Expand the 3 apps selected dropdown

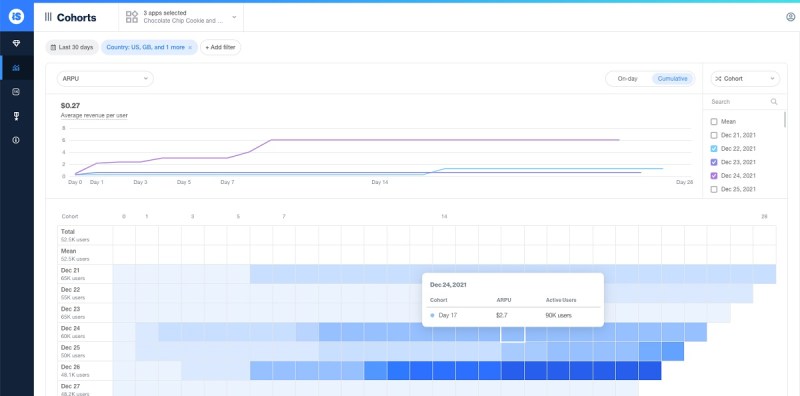181,17
